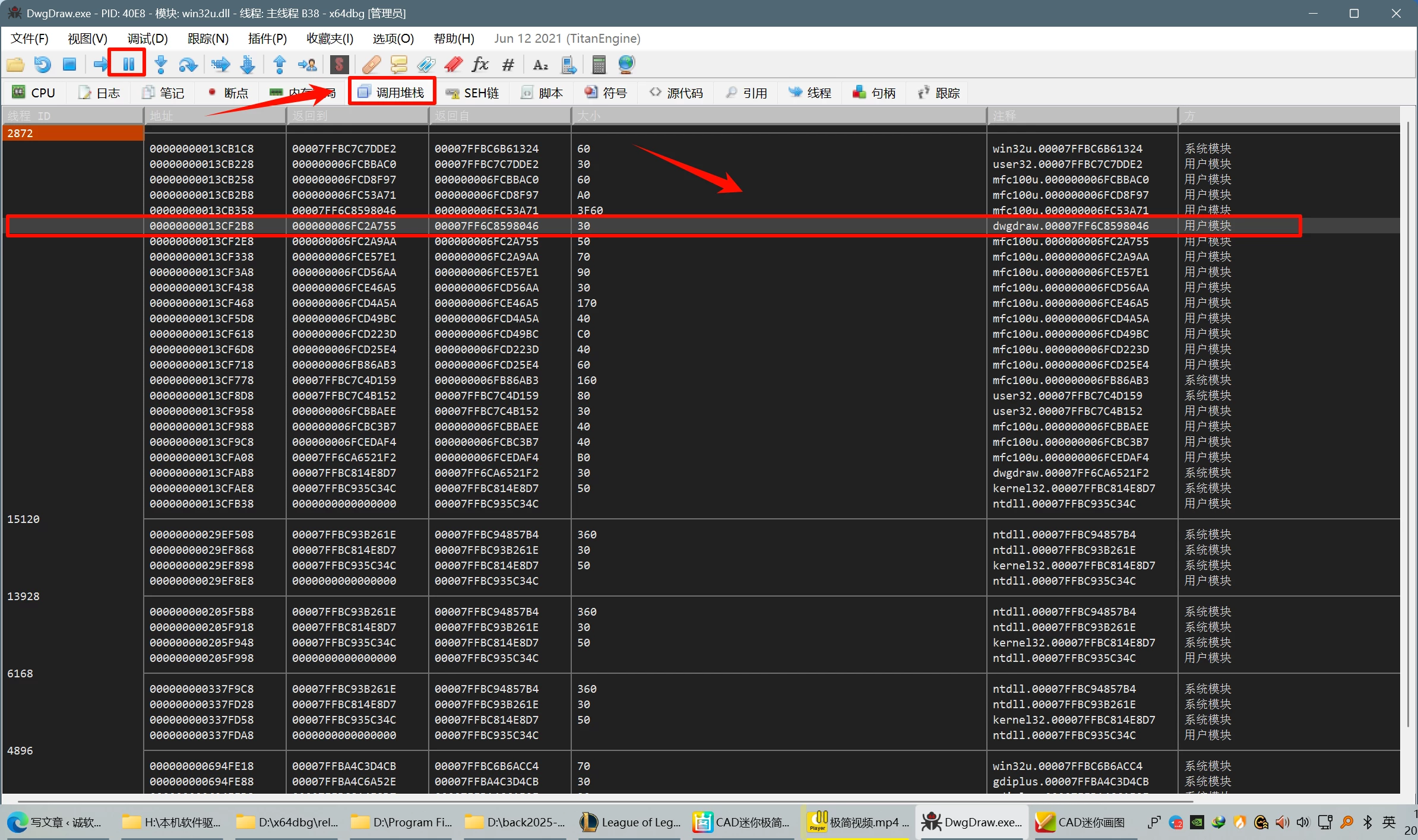
Task: Click the Step Into toolbar icon
Action: (160, 64)
